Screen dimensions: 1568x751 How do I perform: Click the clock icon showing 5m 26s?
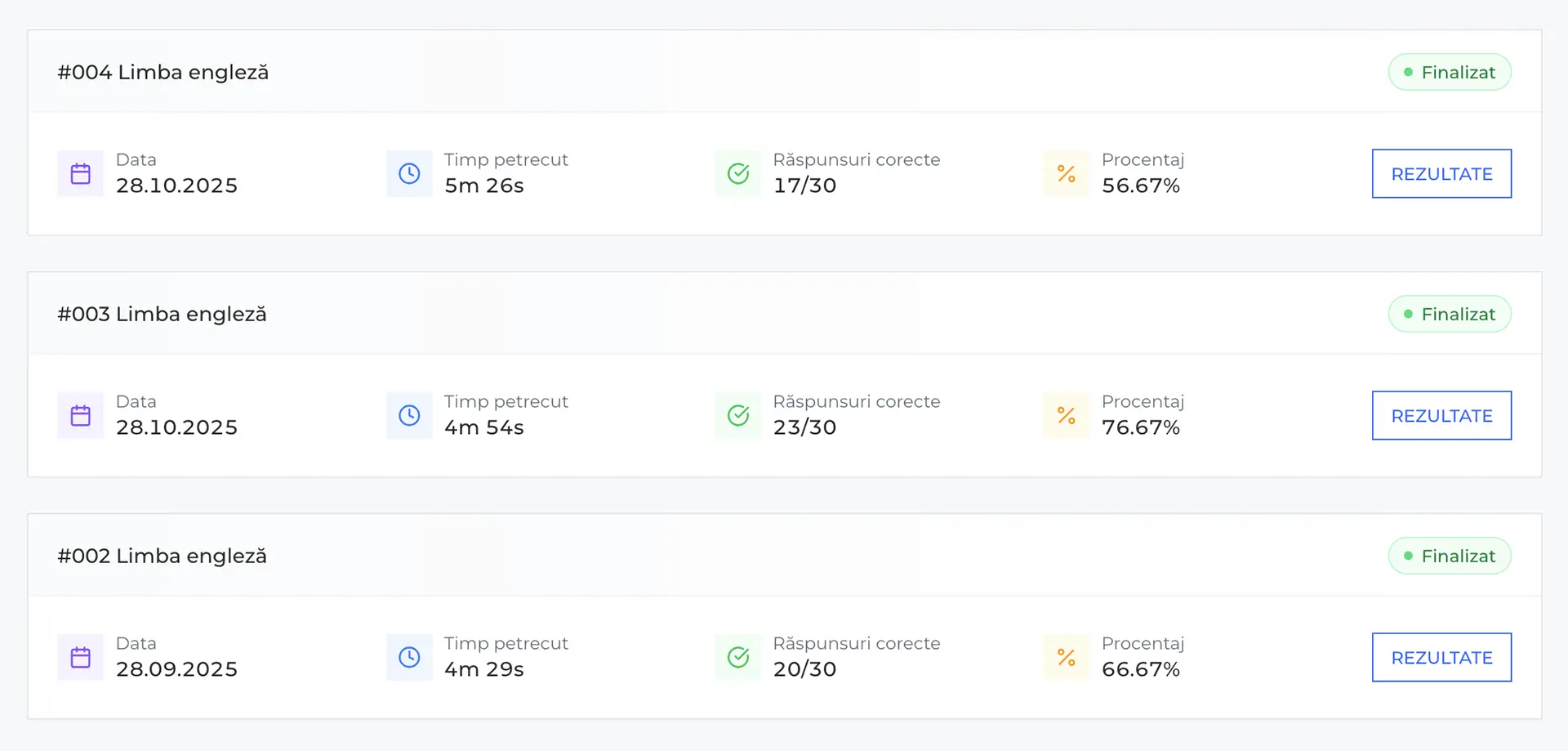(409, 173)
